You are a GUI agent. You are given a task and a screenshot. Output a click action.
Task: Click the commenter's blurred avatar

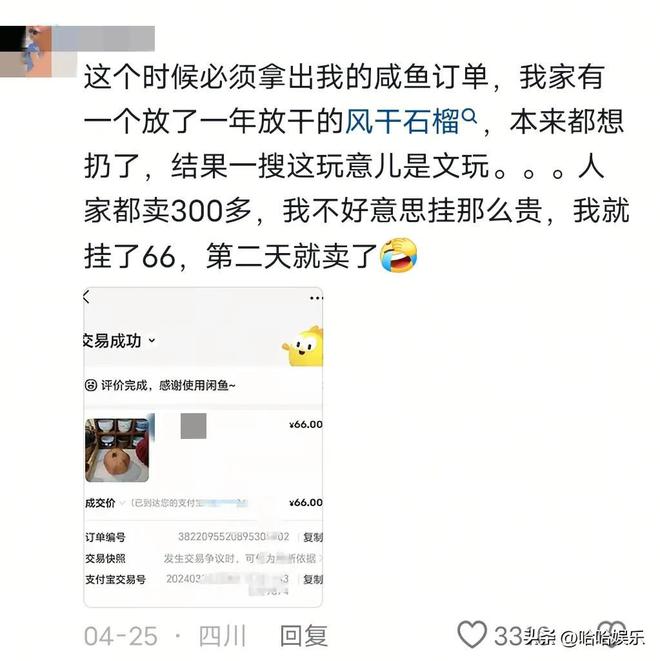(26, 51)
